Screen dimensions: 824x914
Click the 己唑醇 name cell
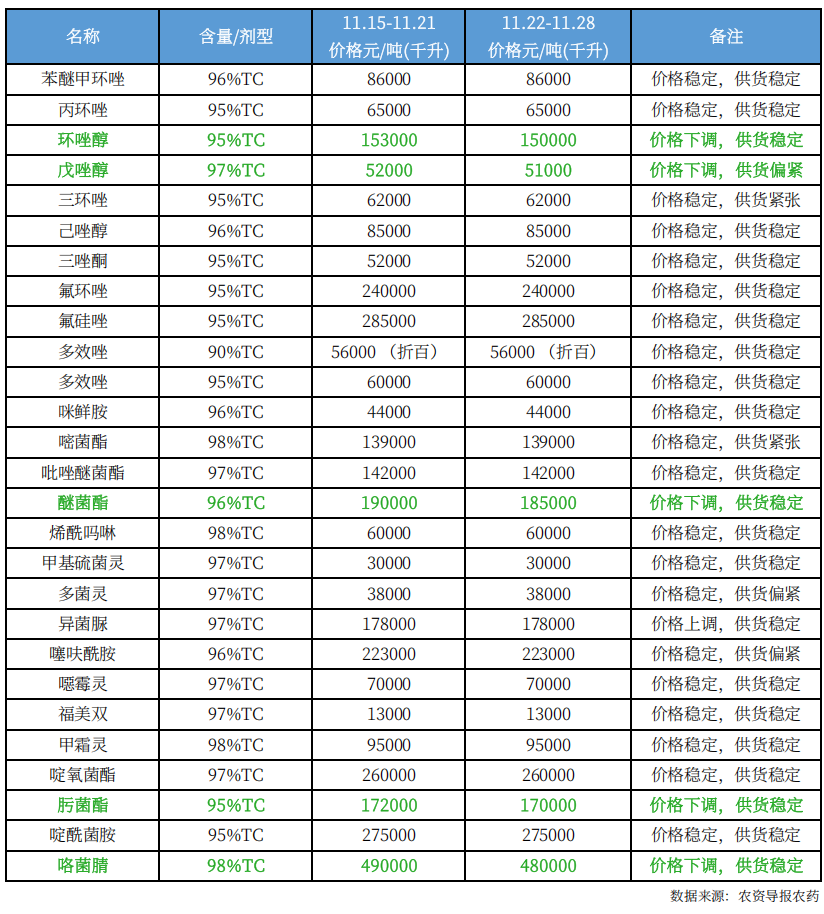82,231
